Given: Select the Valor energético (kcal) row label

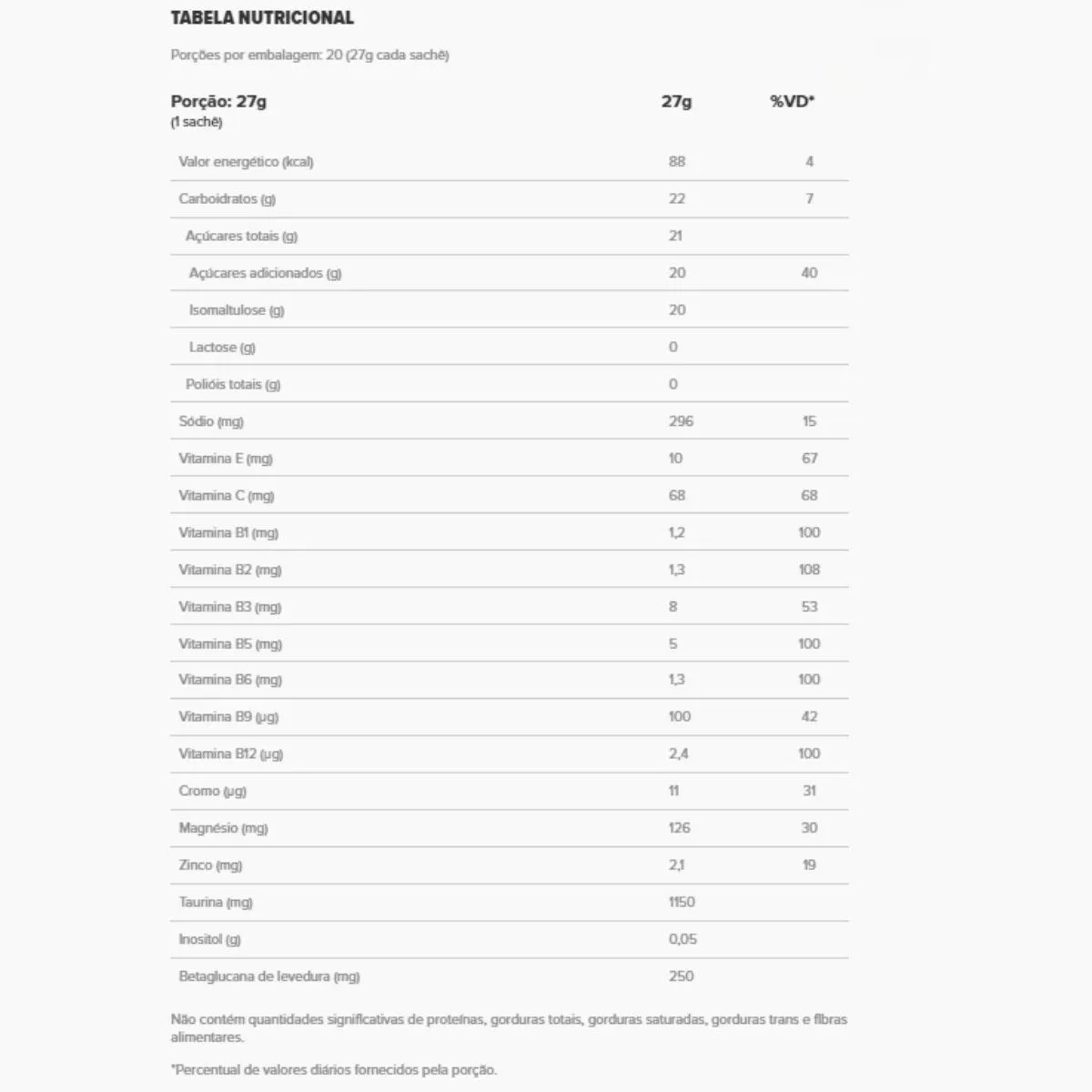Looking at the screenshot, I should coord(246,162).
